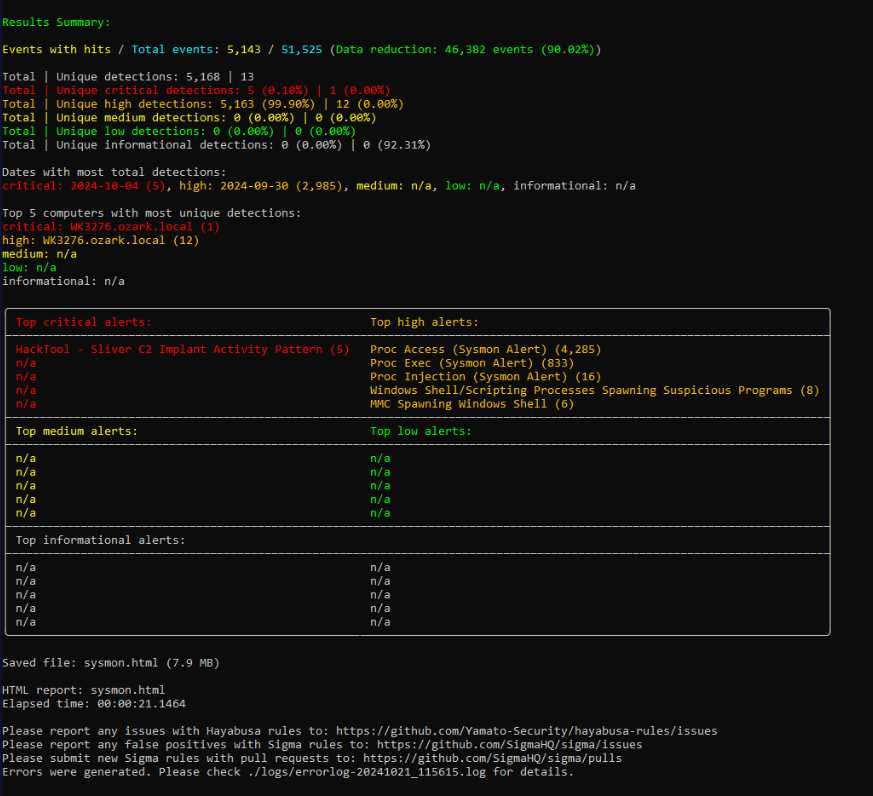Viewport: 873px width, 796px height.
Task: Click the 'Top low alerts:' header
Action: pyautogui.click(x=420, y=431)
